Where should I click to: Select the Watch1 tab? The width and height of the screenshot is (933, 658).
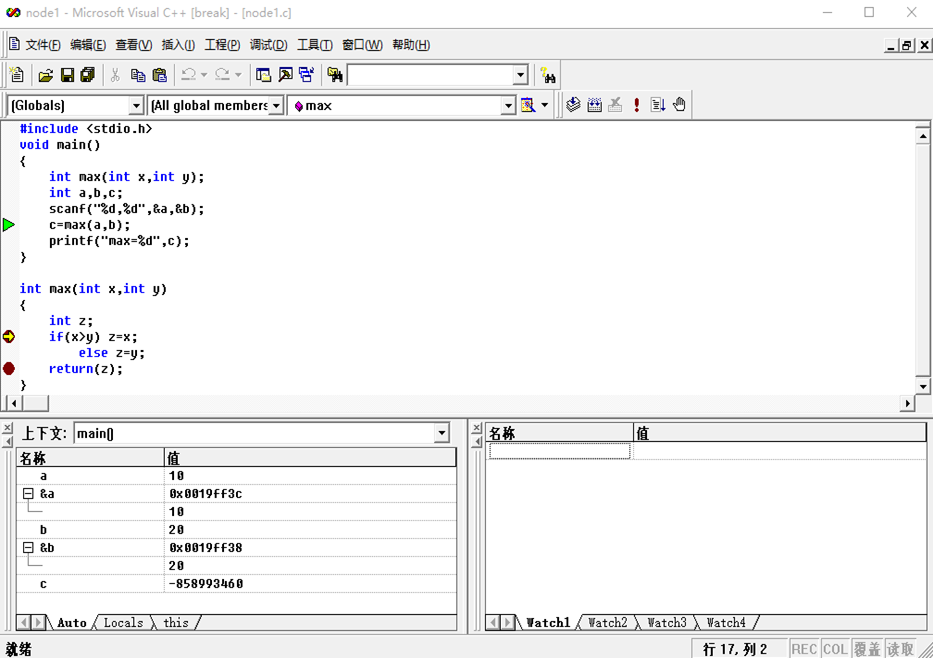[548, 623]
